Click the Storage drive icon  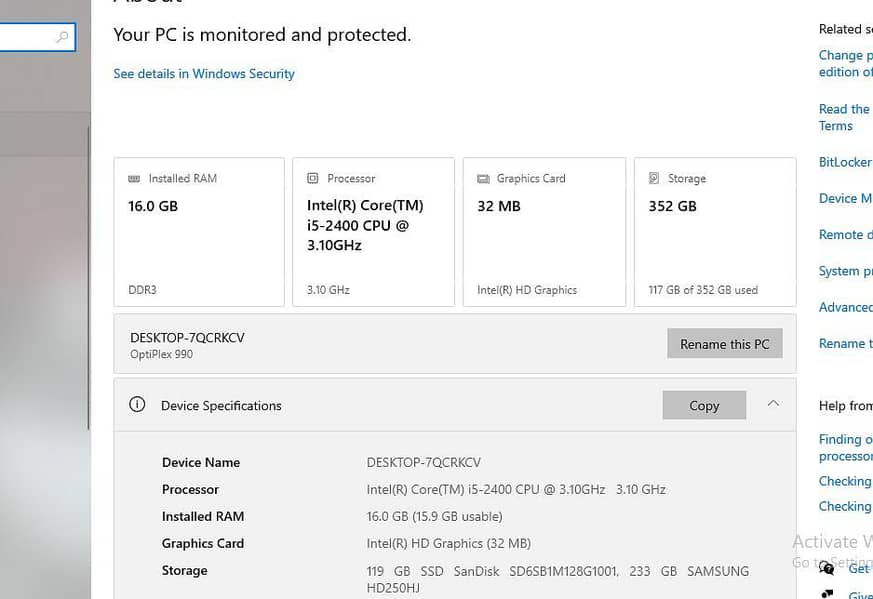(654, 178)
